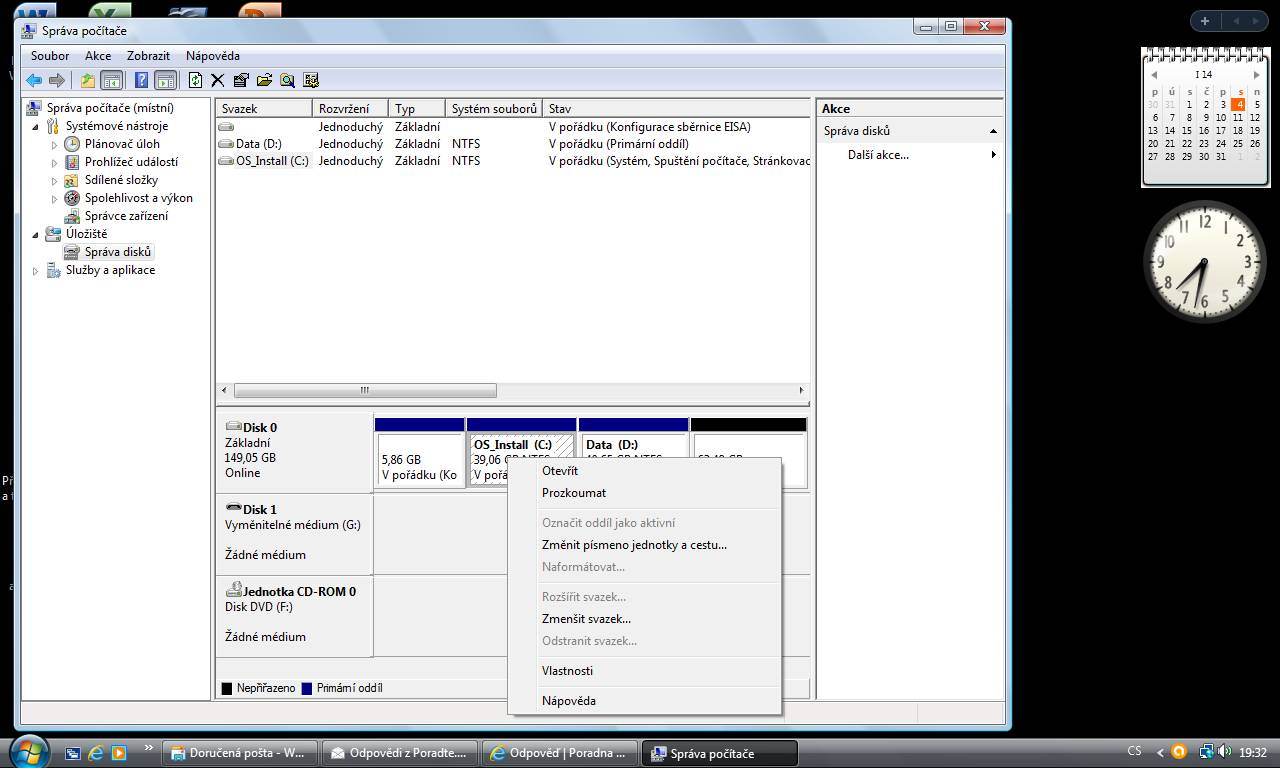Click the volume speaker tray icon
The width and height of the screenshot is (1280, 768).
coord(1225,752)
